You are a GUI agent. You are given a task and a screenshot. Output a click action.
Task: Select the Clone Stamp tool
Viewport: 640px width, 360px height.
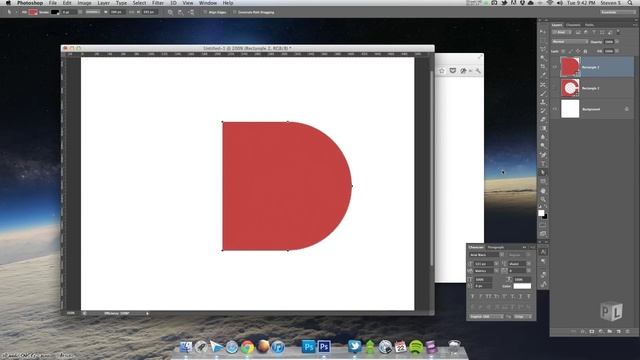point(543,102)
